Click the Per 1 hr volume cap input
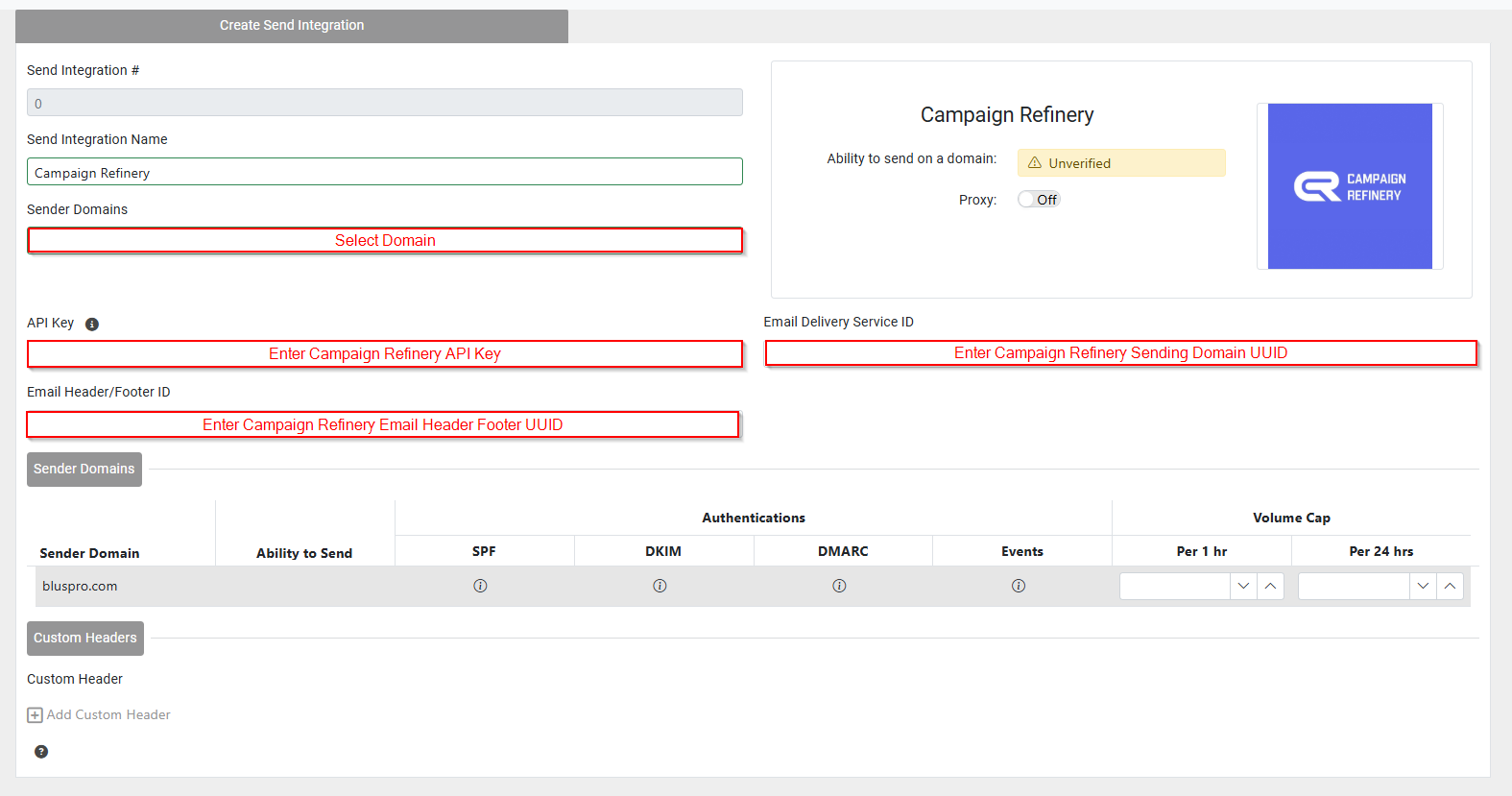Image resolution: width=1512 pixels, height=796 pixels. pyautogui.click(x=1175, y=586)
